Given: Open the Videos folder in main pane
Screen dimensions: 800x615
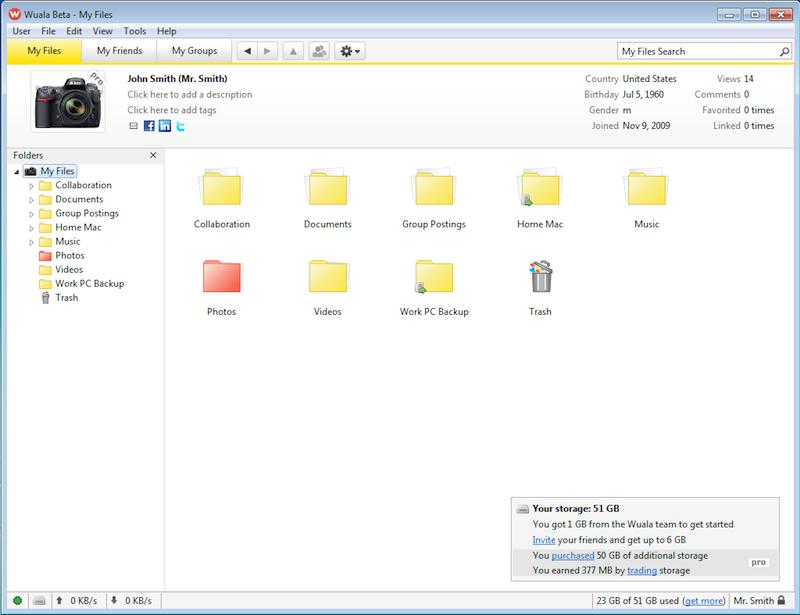Looking at the screenshot, I should pos(328,276).
